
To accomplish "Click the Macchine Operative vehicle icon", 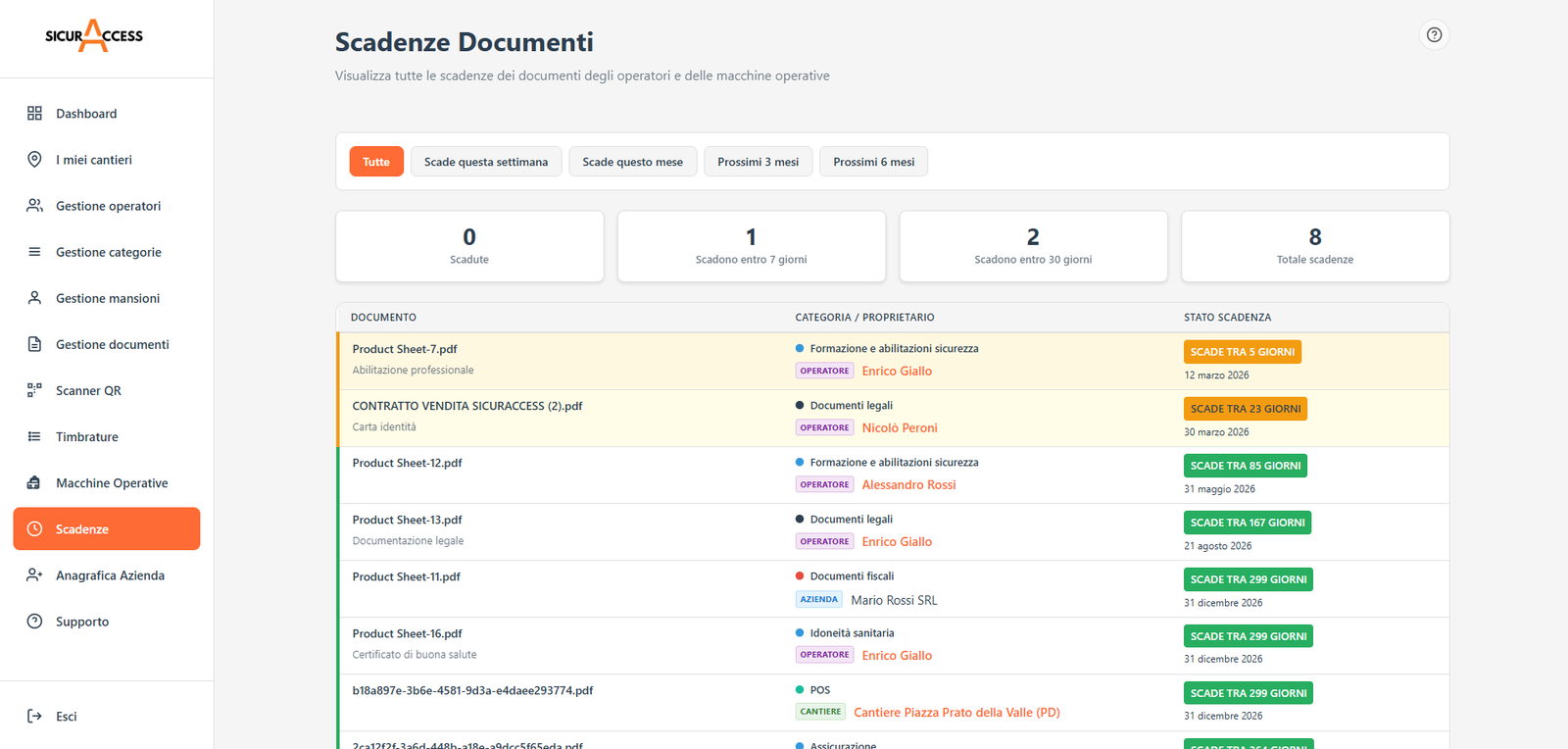I will (x=34, y=483).
